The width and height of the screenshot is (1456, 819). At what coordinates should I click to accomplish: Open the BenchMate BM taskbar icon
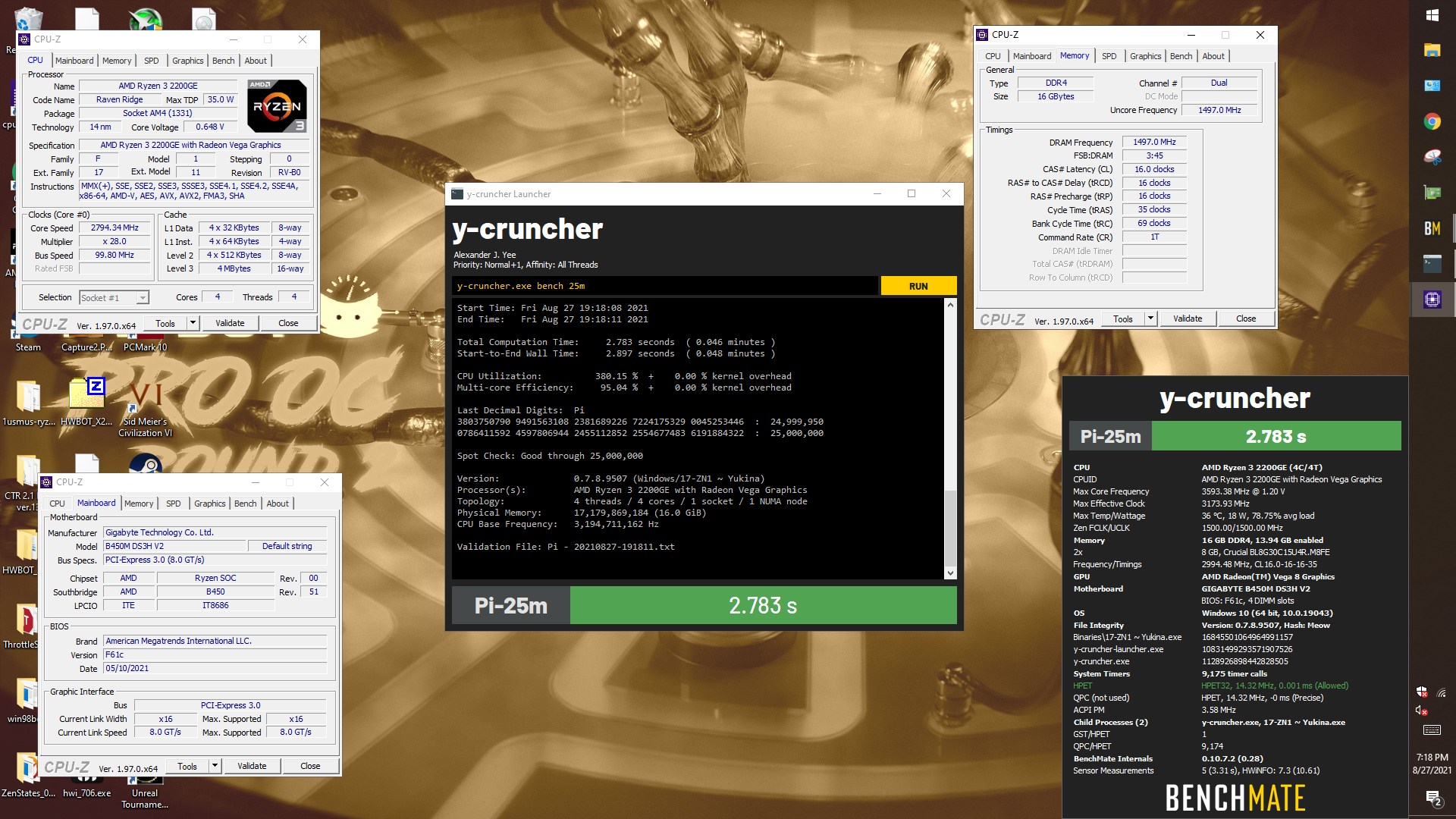point(1432,228)
